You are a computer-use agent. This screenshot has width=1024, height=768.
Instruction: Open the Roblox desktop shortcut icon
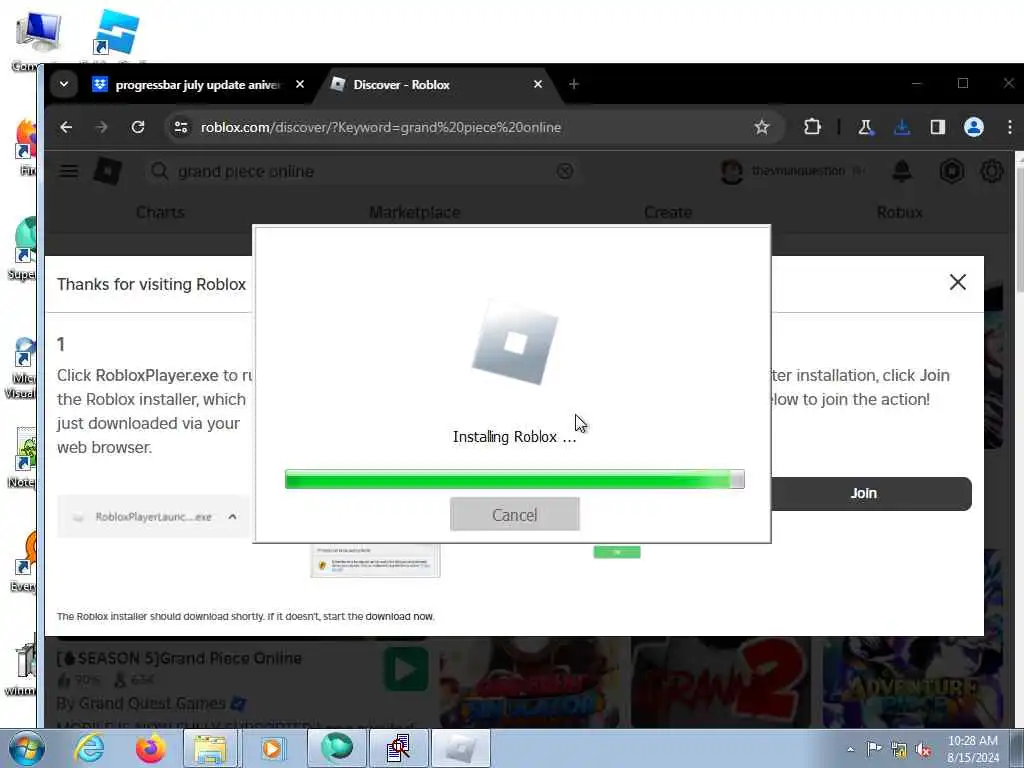point(116,33)
